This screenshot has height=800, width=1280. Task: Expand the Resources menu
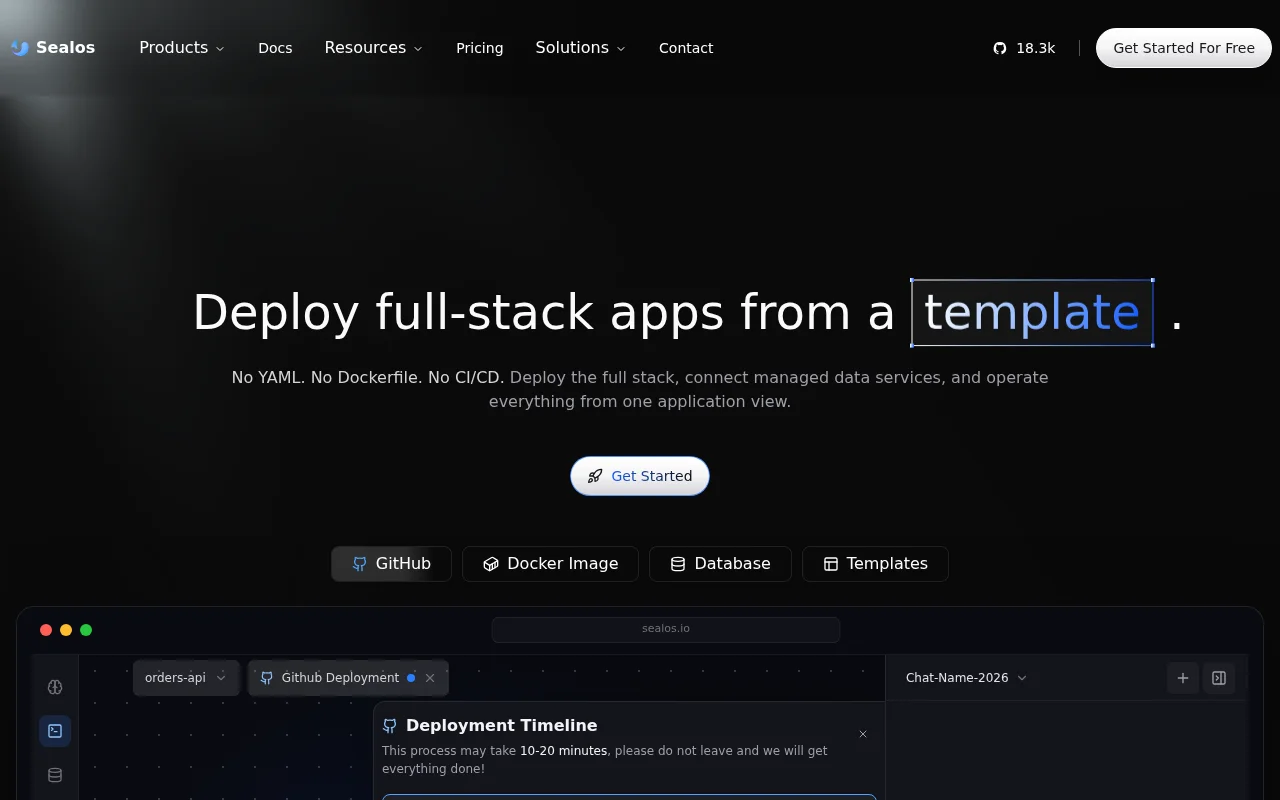(374, 48)
